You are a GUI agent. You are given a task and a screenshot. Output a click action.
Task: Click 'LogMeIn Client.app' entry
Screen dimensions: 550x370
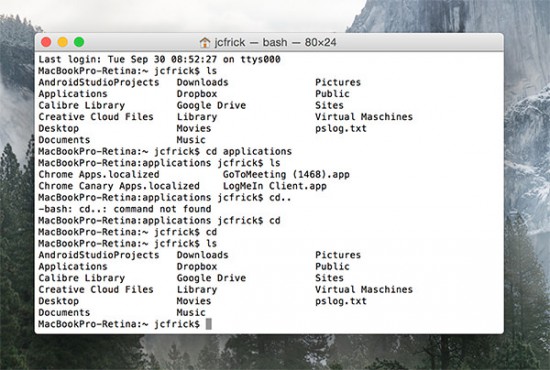point(275,186)
